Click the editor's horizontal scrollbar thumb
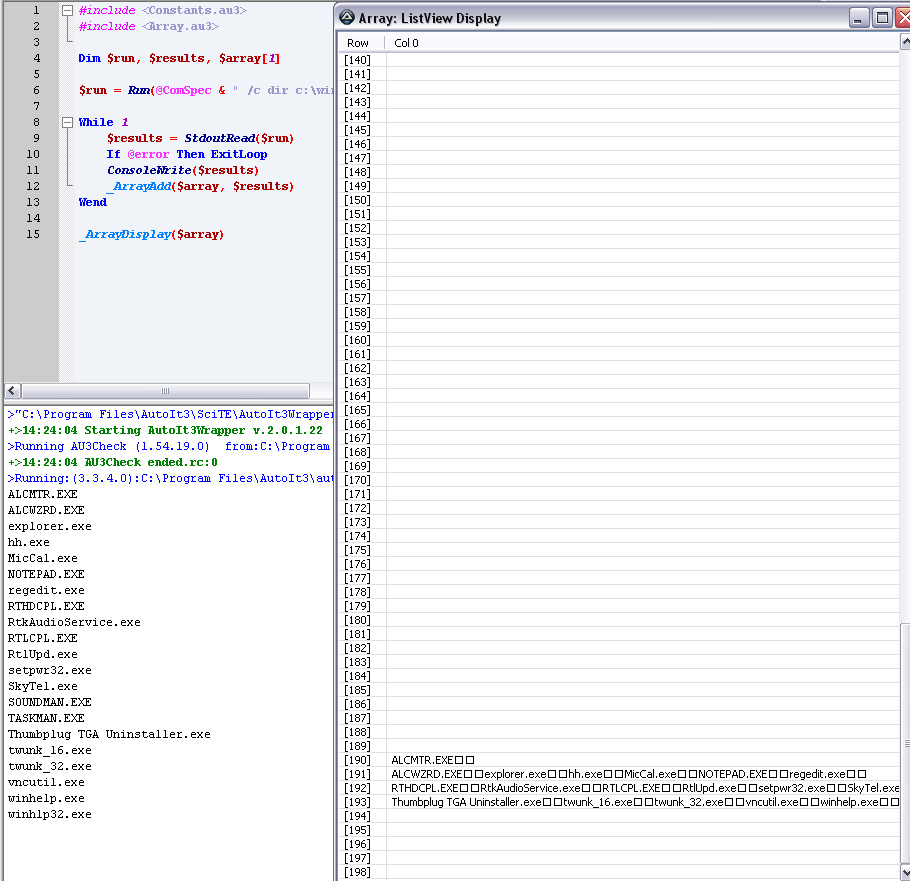The width and height of the screenshot is (910, 881). (165, 390)
